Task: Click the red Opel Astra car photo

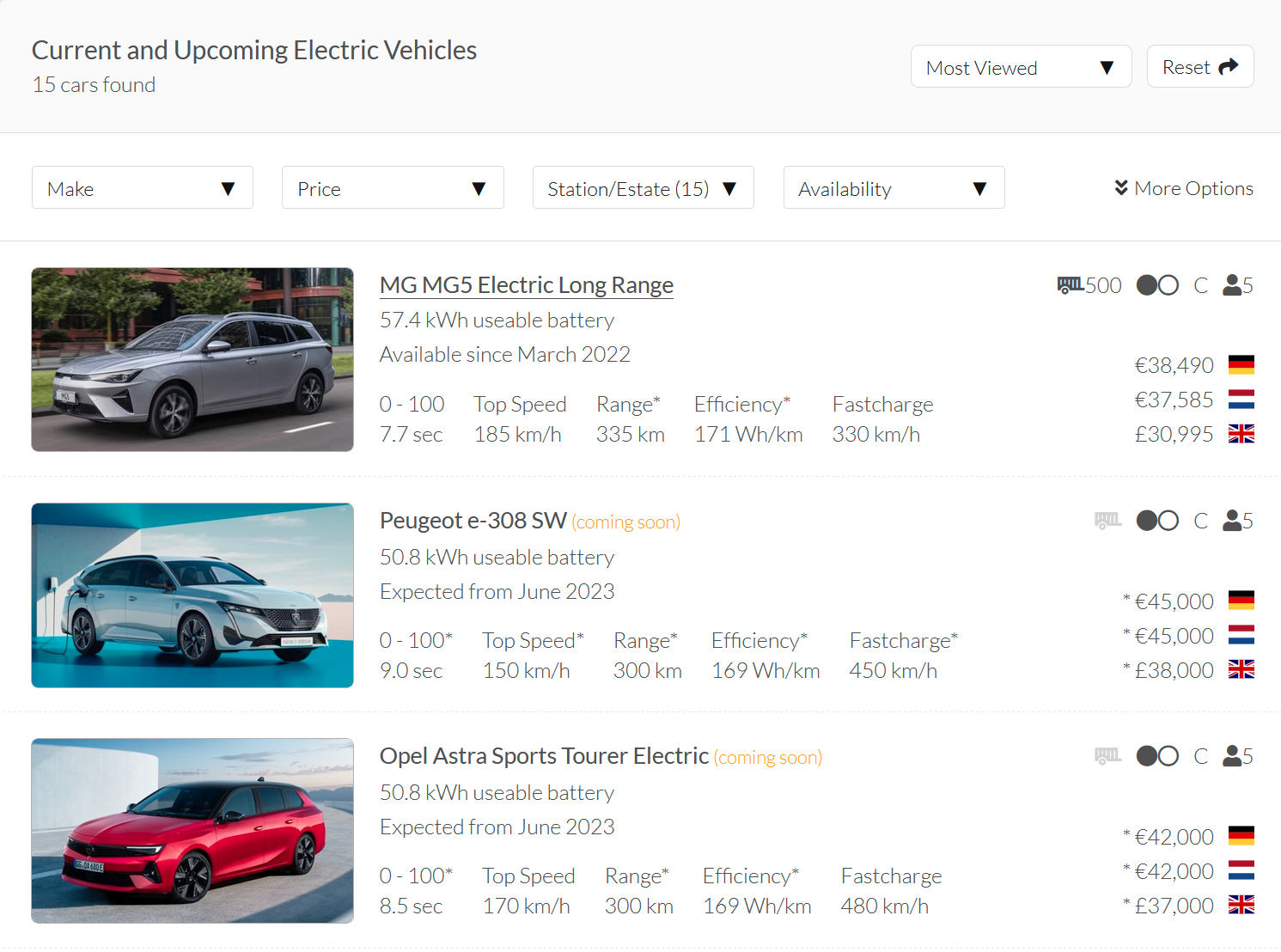Action: (192, 831)
